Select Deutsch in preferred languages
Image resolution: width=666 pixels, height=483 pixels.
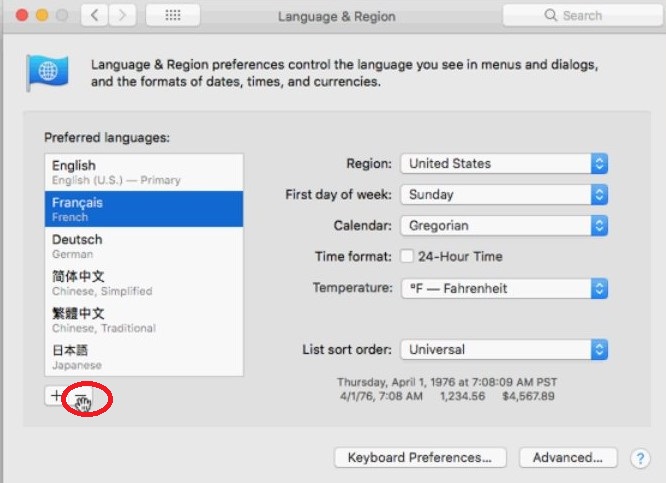pyautogui.click(x=144, y=246)
